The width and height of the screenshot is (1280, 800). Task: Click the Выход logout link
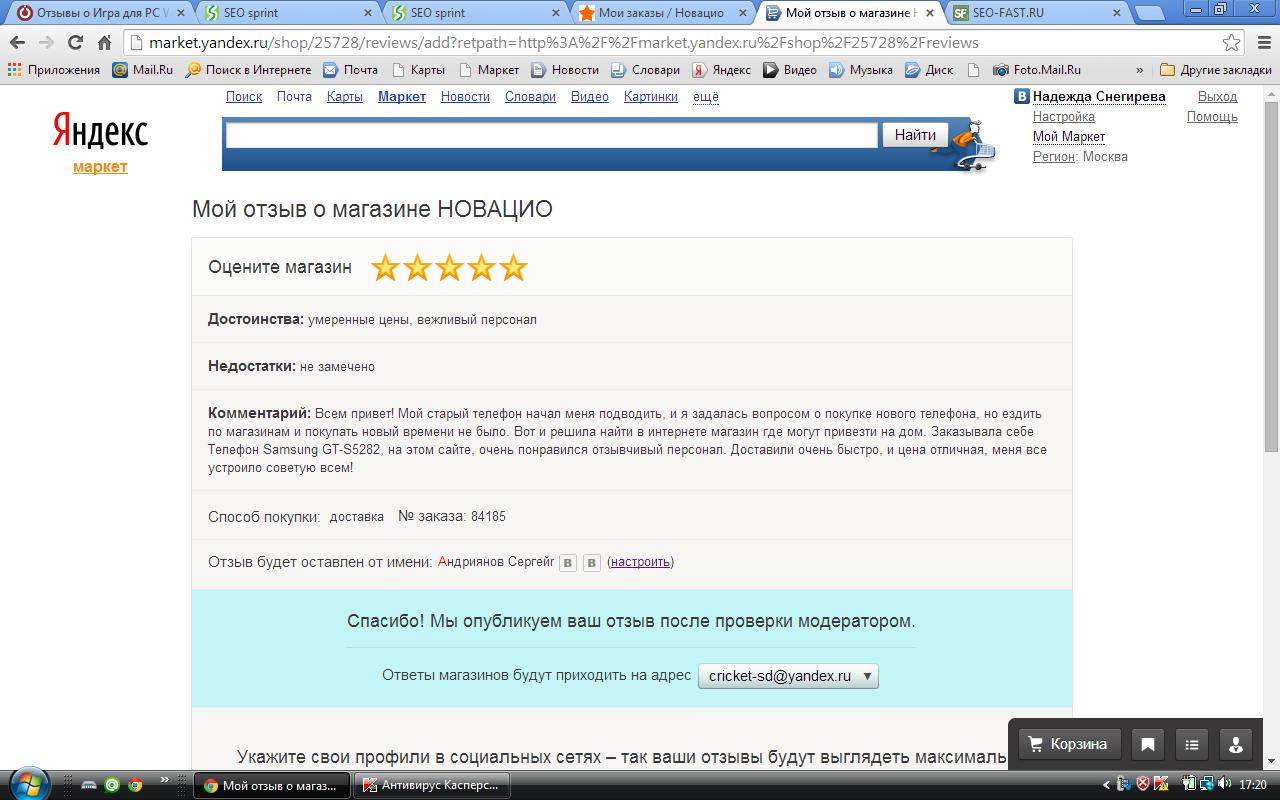[1218, 97]
